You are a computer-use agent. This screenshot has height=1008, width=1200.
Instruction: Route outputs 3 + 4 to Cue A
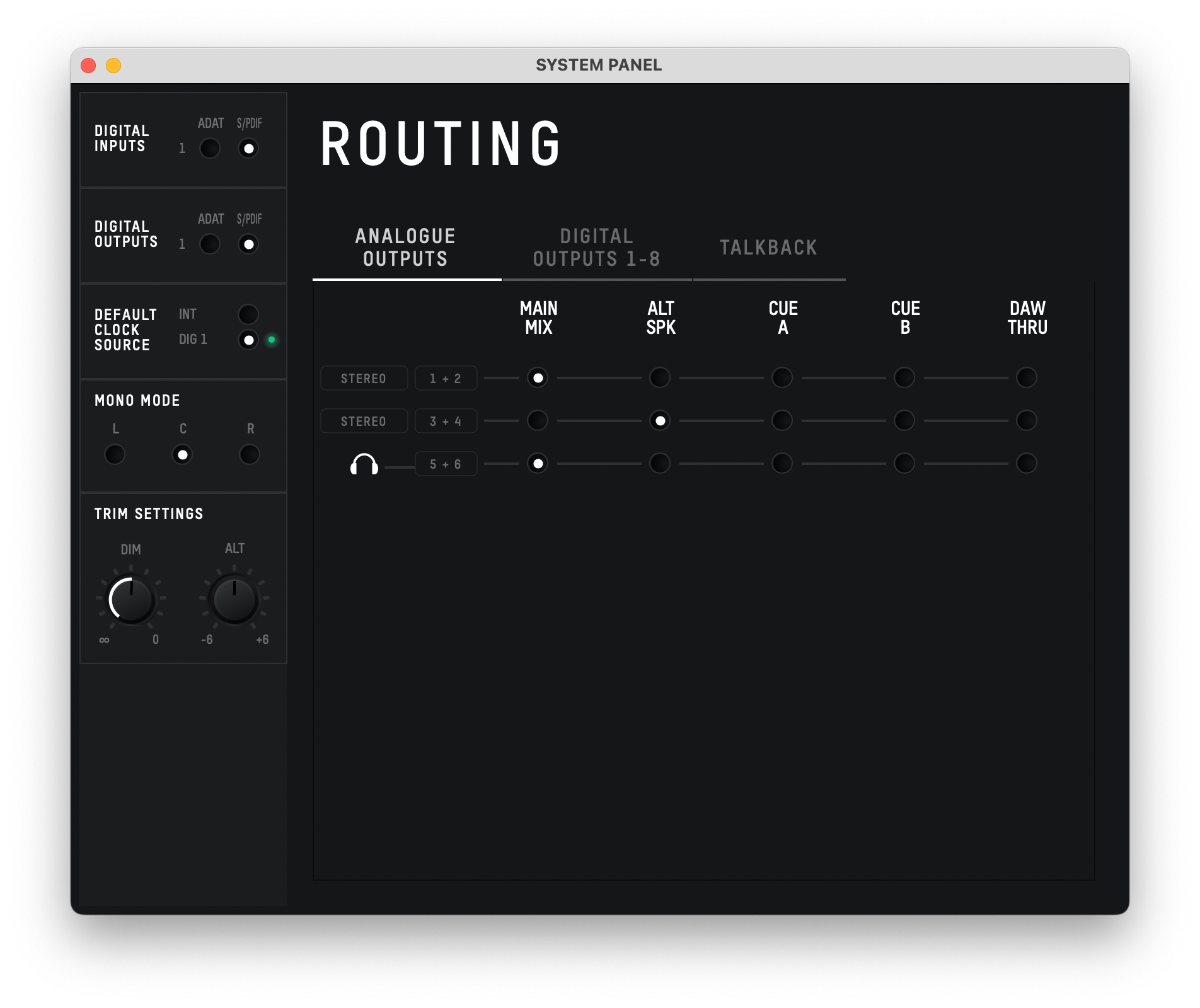[x=782, y=421]
